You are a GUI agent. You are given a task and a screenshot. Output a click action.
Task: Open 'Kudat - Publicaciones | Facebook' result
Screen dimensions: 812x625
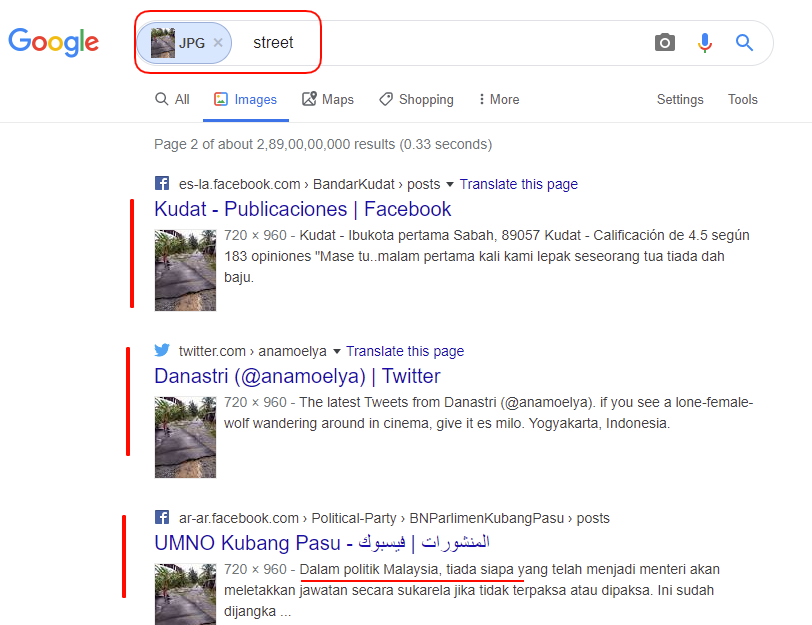(x=303, y=209)
